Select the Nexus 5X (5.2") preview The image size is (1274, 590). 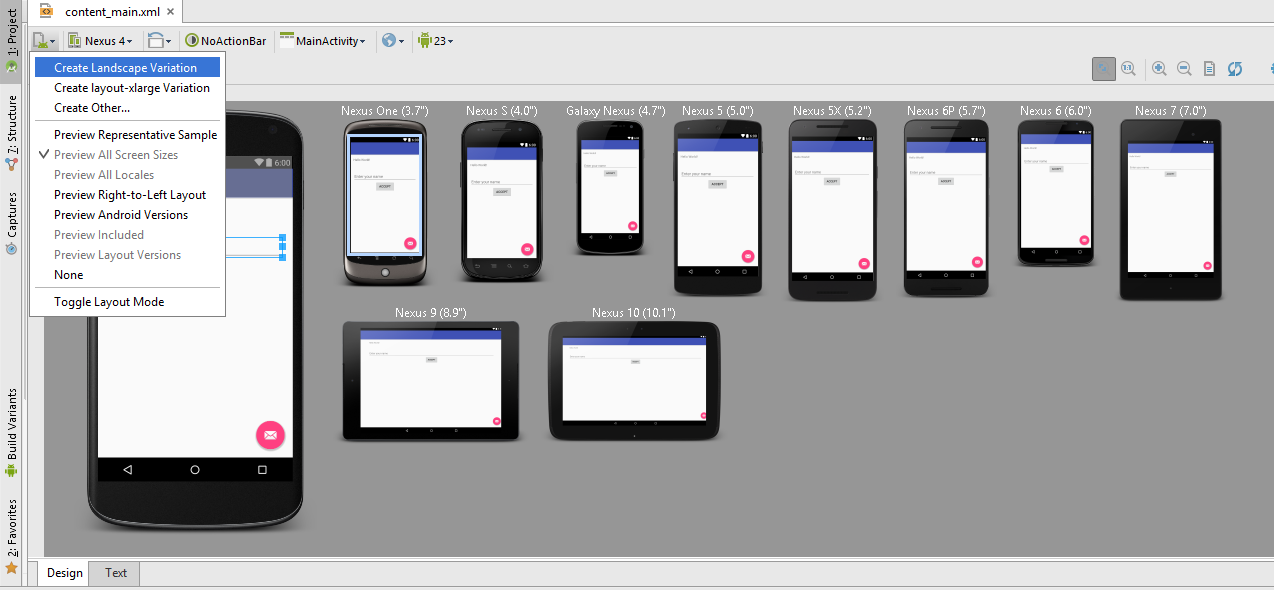(832, 210)
